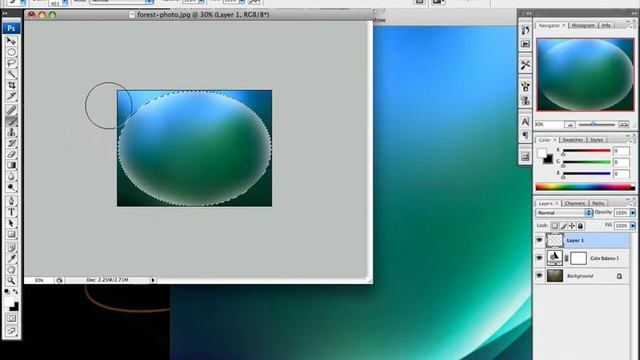Toggle lock image pixels
The image size is (640, 360).
click(x=564, y=226)
